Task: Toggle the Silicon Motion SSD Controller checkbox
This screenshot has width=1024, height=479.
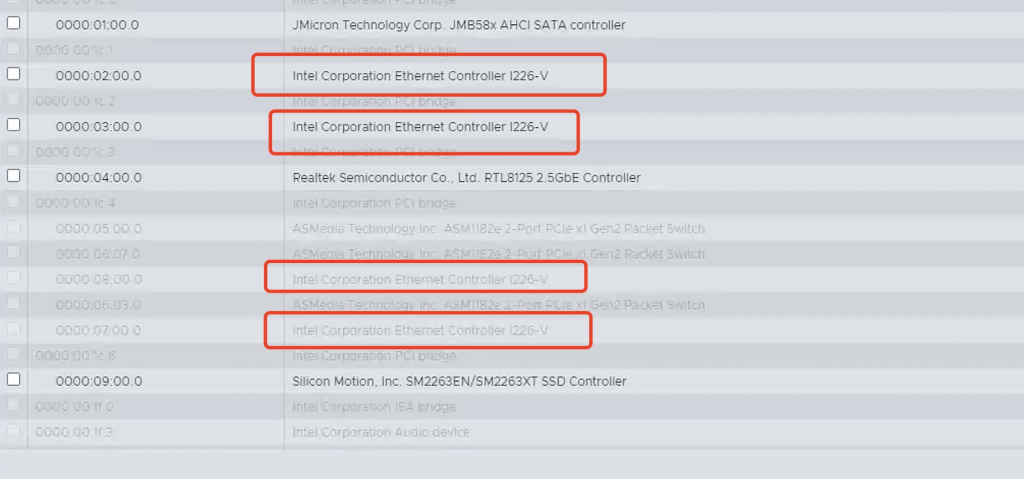Action: click(14, 379)
